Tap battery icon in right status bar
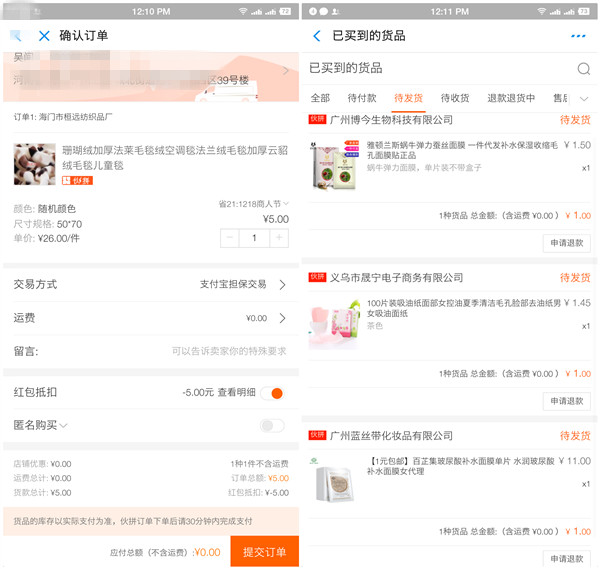The image size is (600, 569). pyautogui.click(x=584, y=11)
